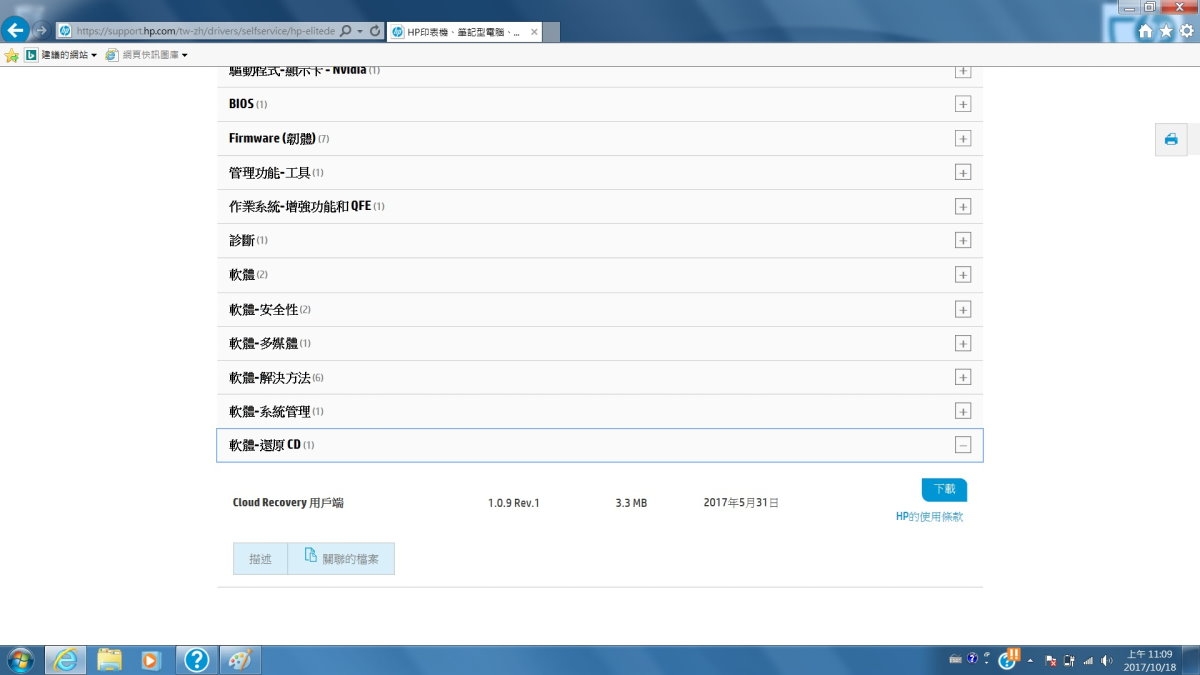Expand the 作業系統-增強功能和 QFE section
The image size is (1200, 675).
963,206
